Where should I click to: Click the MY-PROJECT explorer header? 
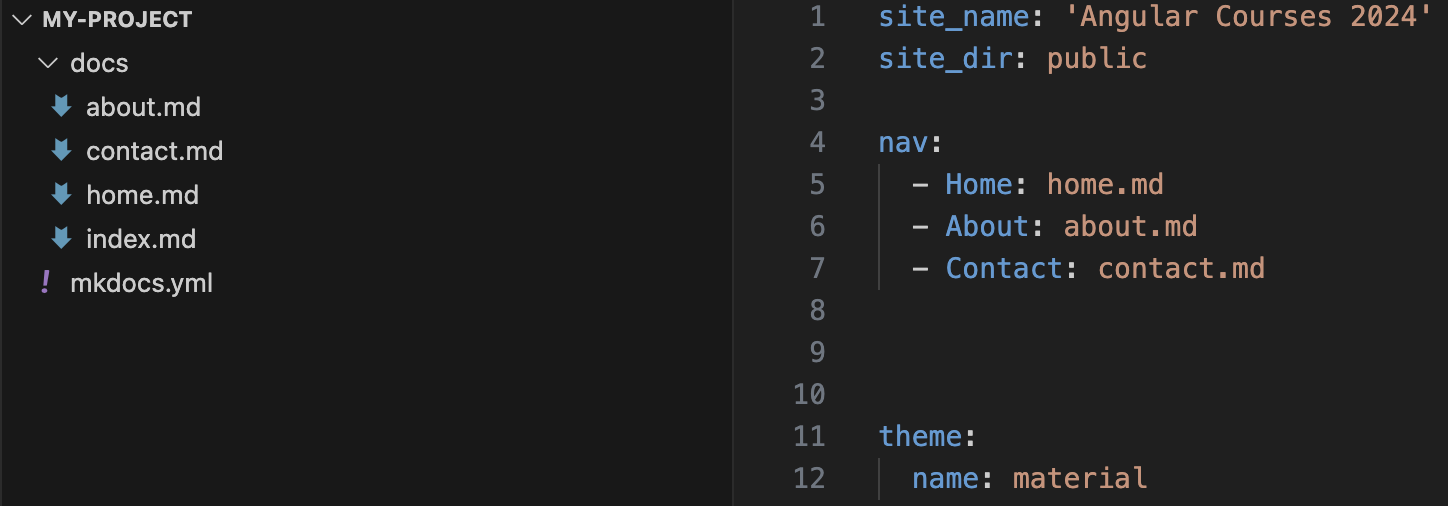(x=117, y=20)
